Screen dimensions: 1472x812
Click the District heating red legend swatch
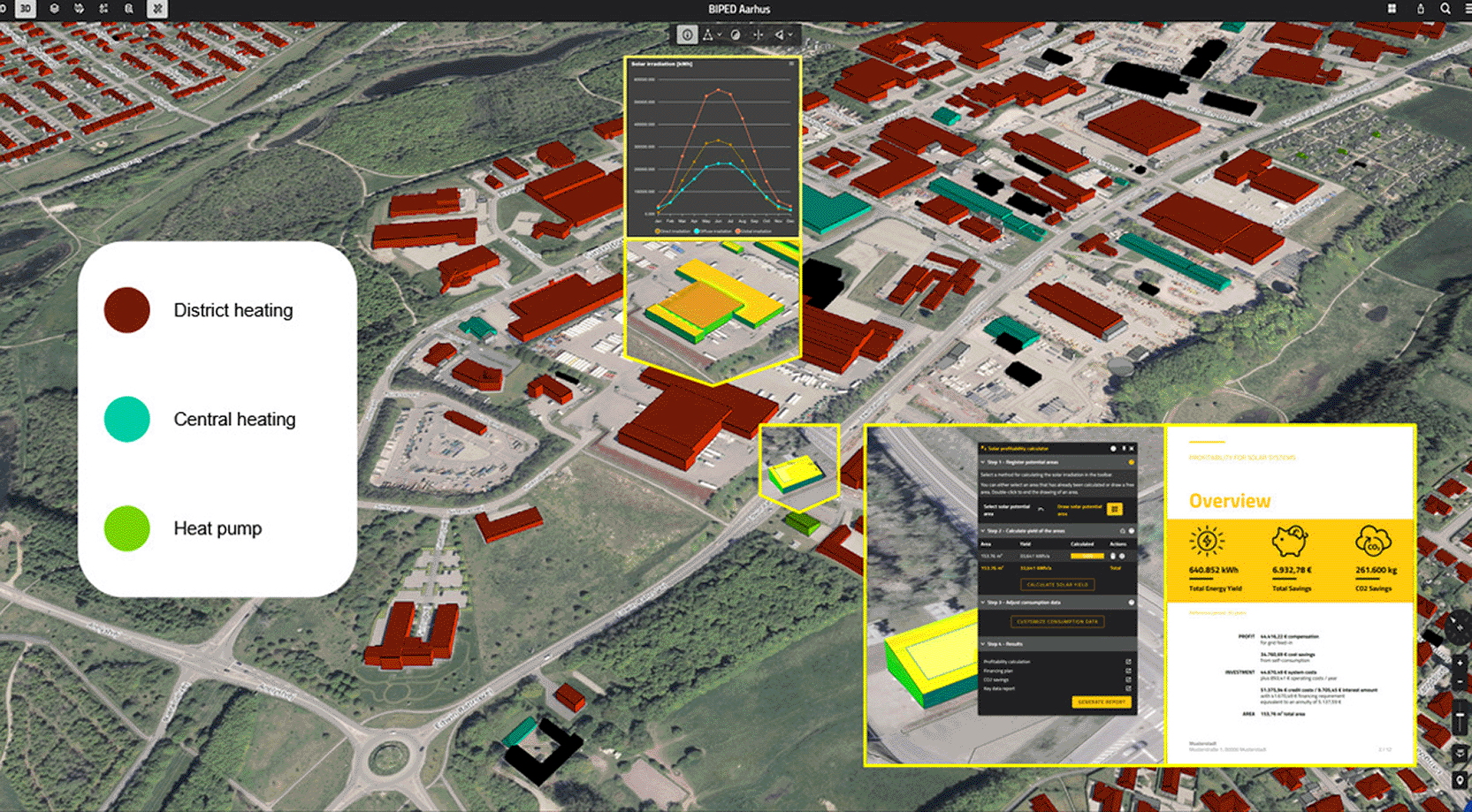point(127,310)
